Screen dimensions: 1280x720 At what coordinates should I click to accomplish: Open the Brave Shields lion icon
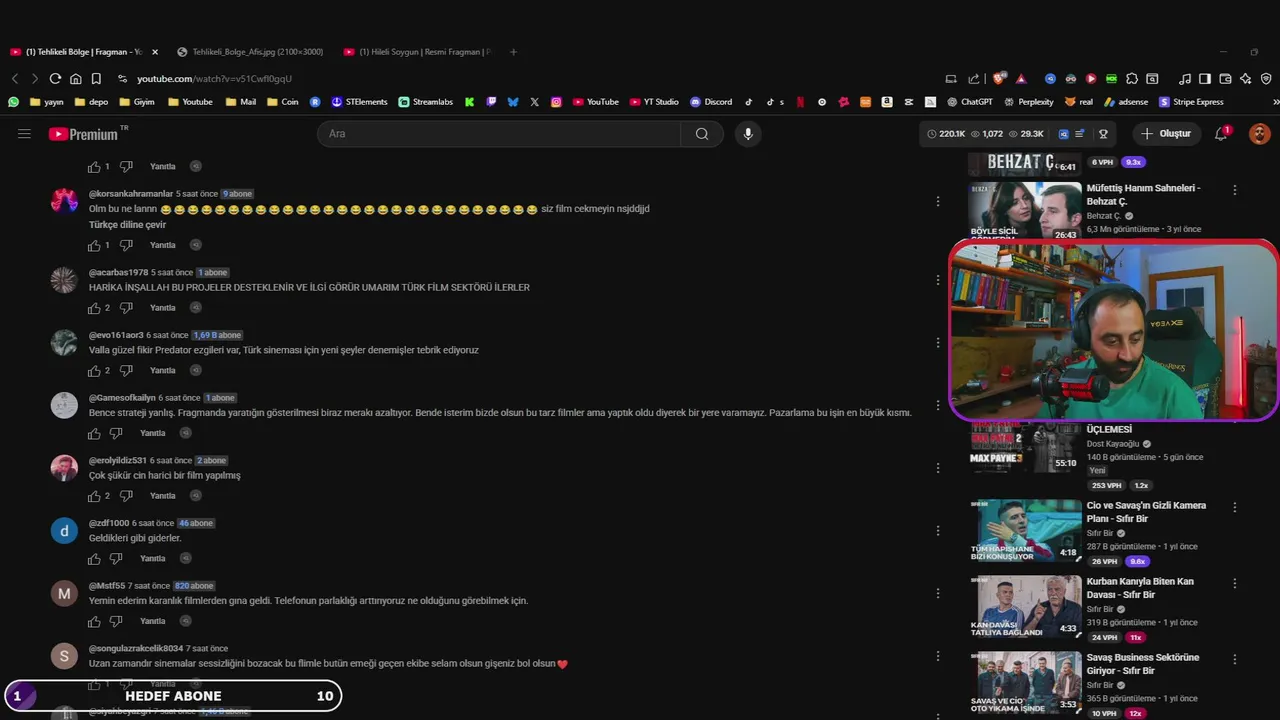pyautogui.click(x=1000, y=79)
